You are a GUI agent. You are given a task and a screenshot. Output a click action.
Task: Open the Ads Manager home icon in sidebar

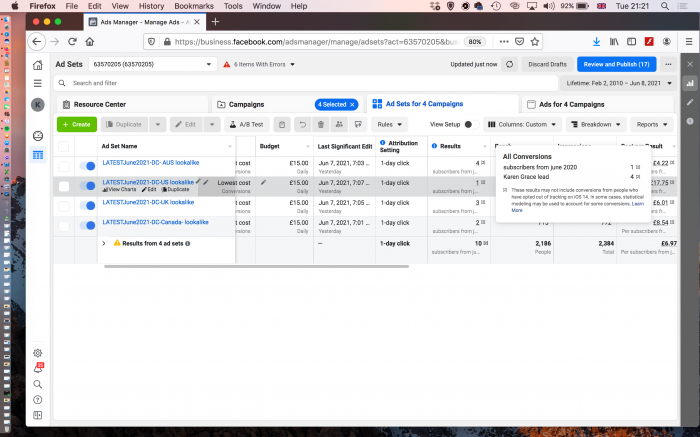38,65
